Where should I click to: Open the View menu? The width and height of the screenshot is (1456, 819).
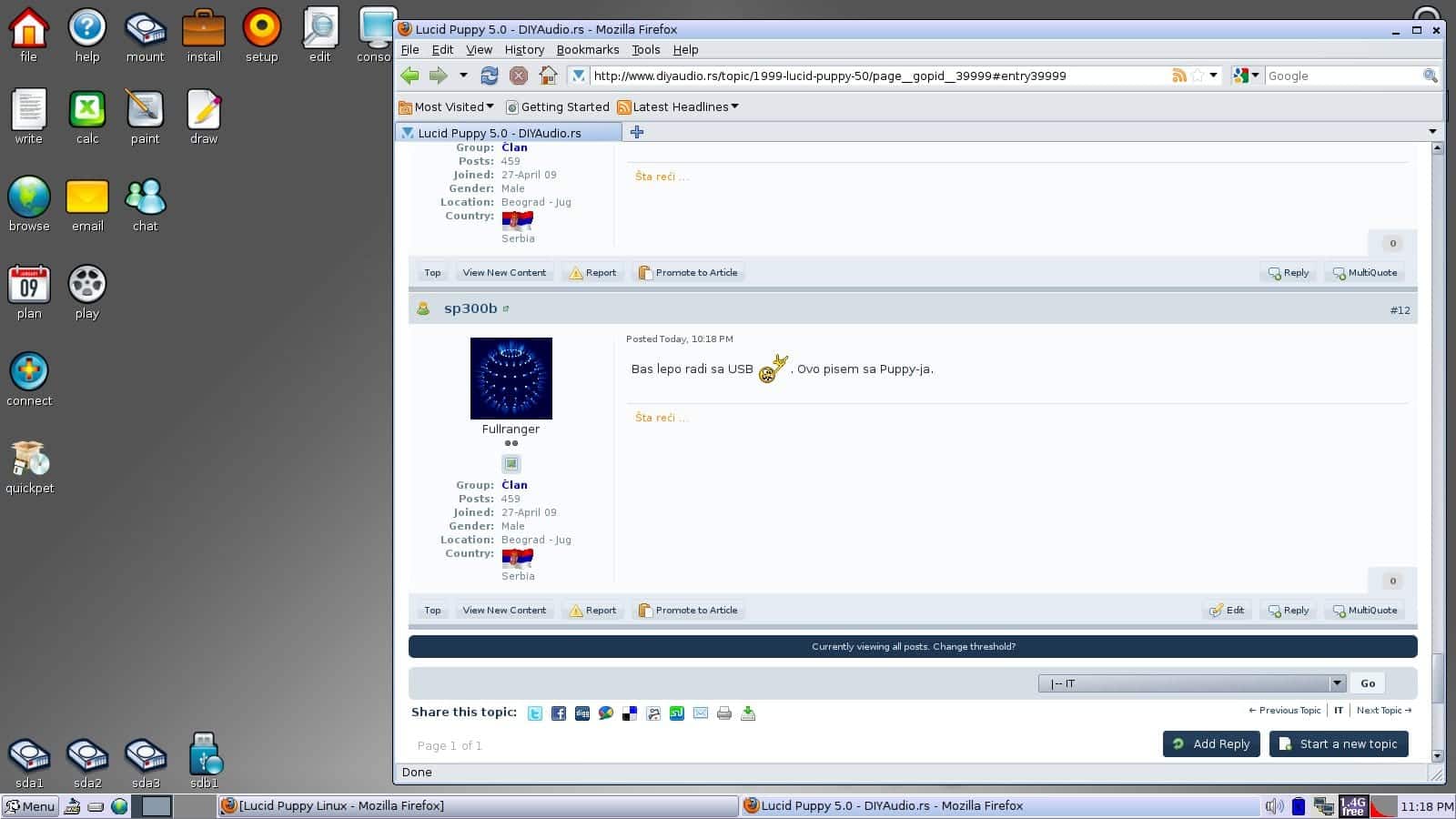tap(479, 50)
